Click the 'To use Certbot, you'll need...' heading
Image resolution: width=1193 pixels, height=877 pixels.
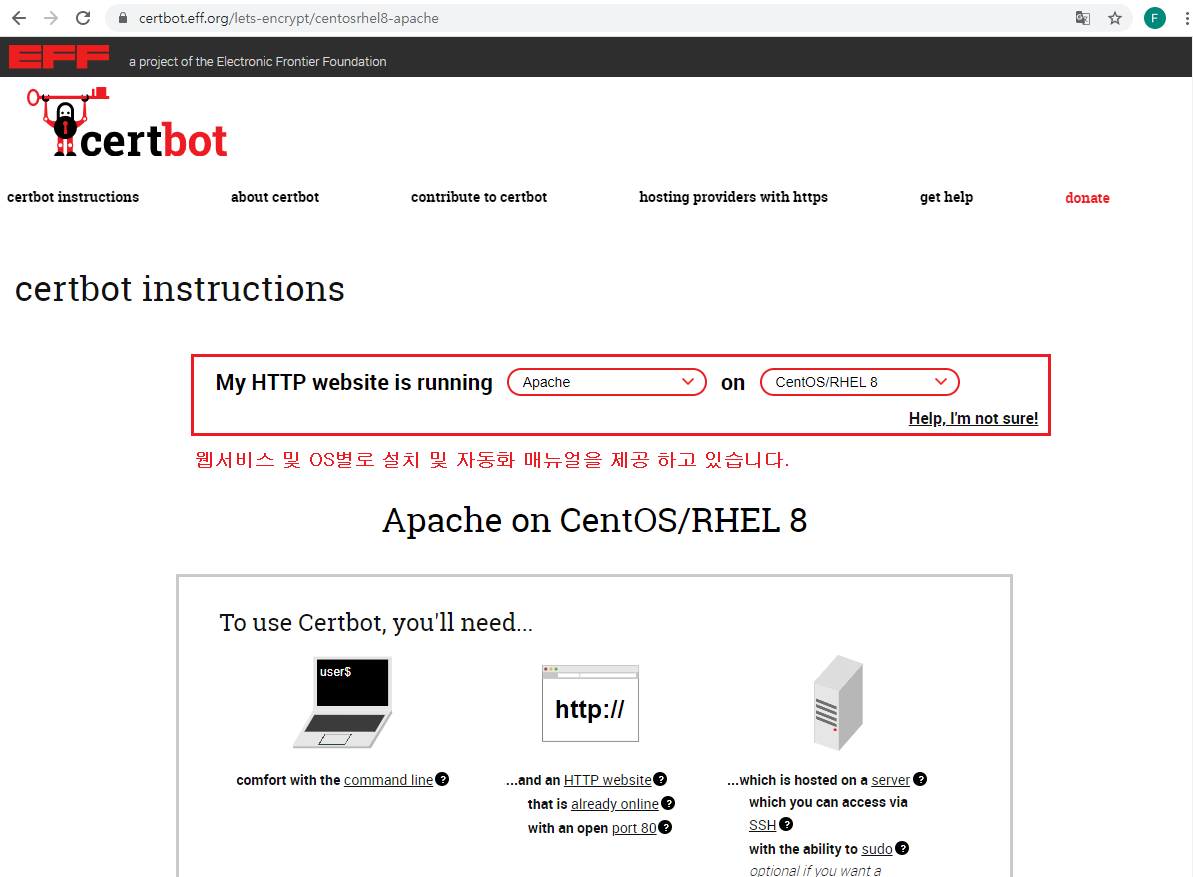pos(376,623)
